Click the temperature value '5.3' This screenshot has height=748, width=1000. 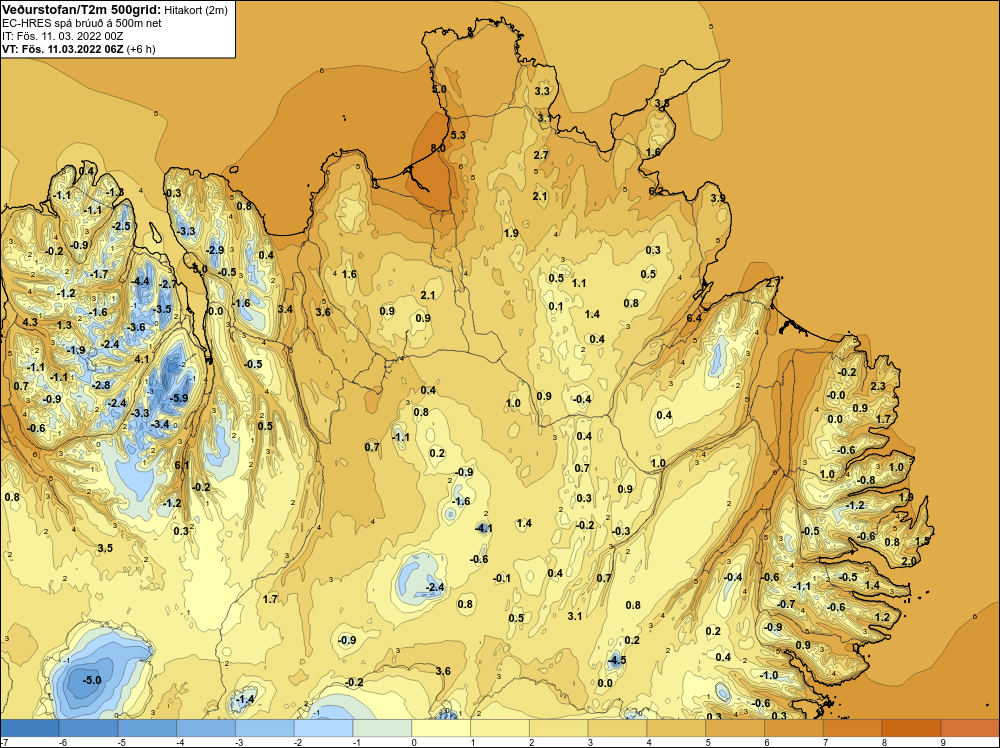(458, 135)
